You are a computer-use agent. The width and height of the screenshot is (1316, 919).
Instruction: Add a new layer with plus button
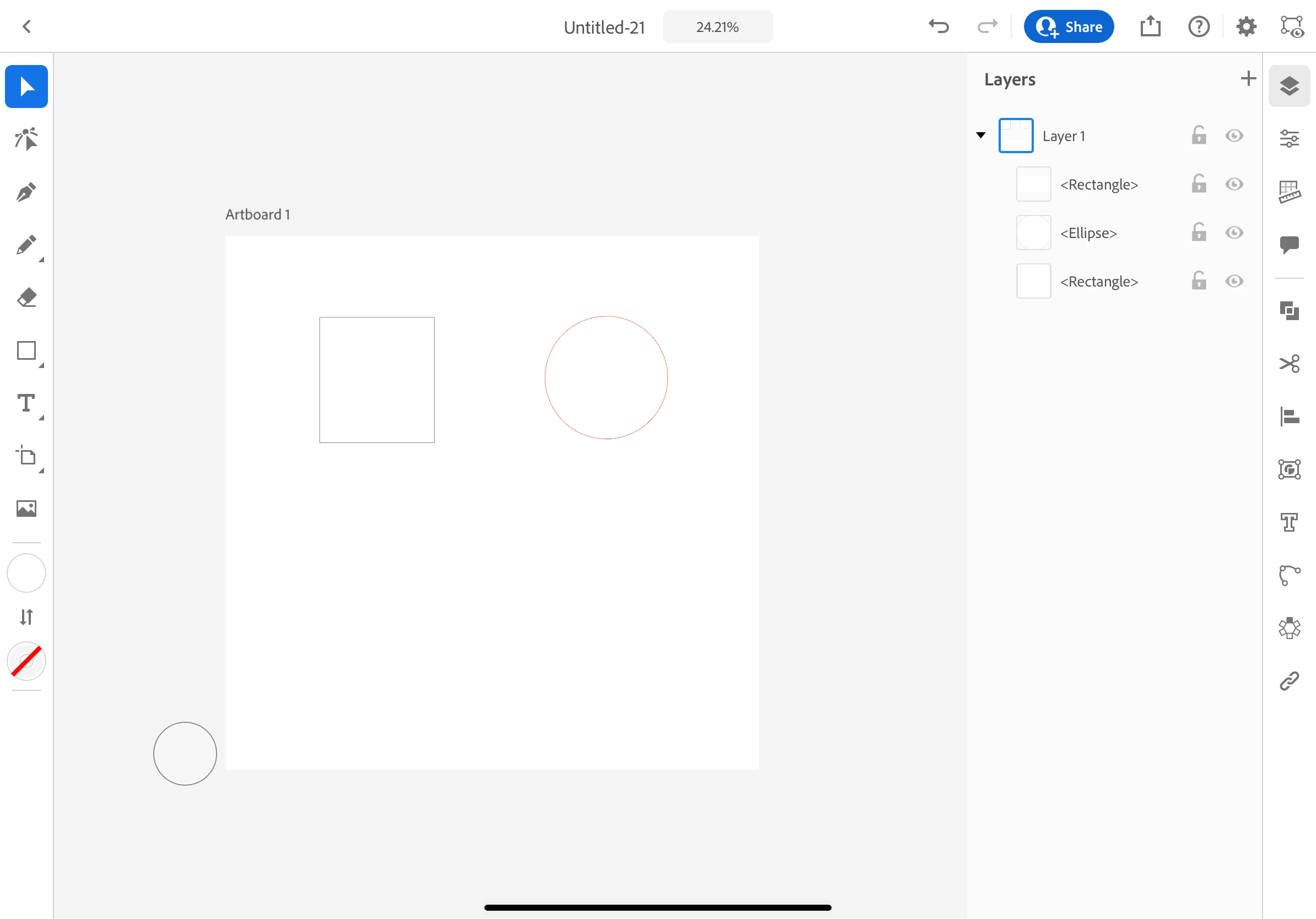coord(1248,78)
